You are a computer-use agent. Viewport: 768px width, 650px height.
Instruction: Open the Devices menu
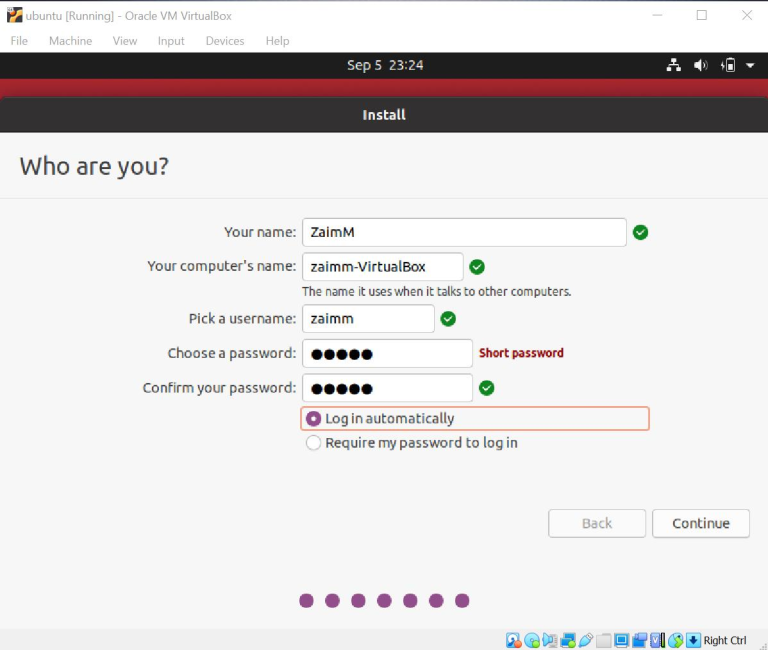click(225, 41)
